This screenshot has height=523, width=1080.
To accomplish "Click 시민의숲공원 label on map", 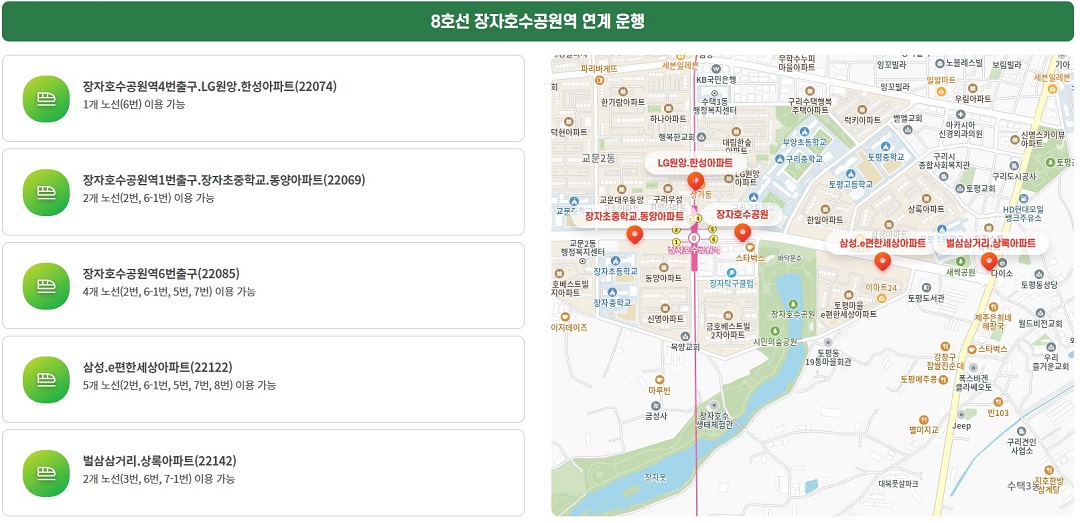I will pyautogui.click(x=775, y=342).
